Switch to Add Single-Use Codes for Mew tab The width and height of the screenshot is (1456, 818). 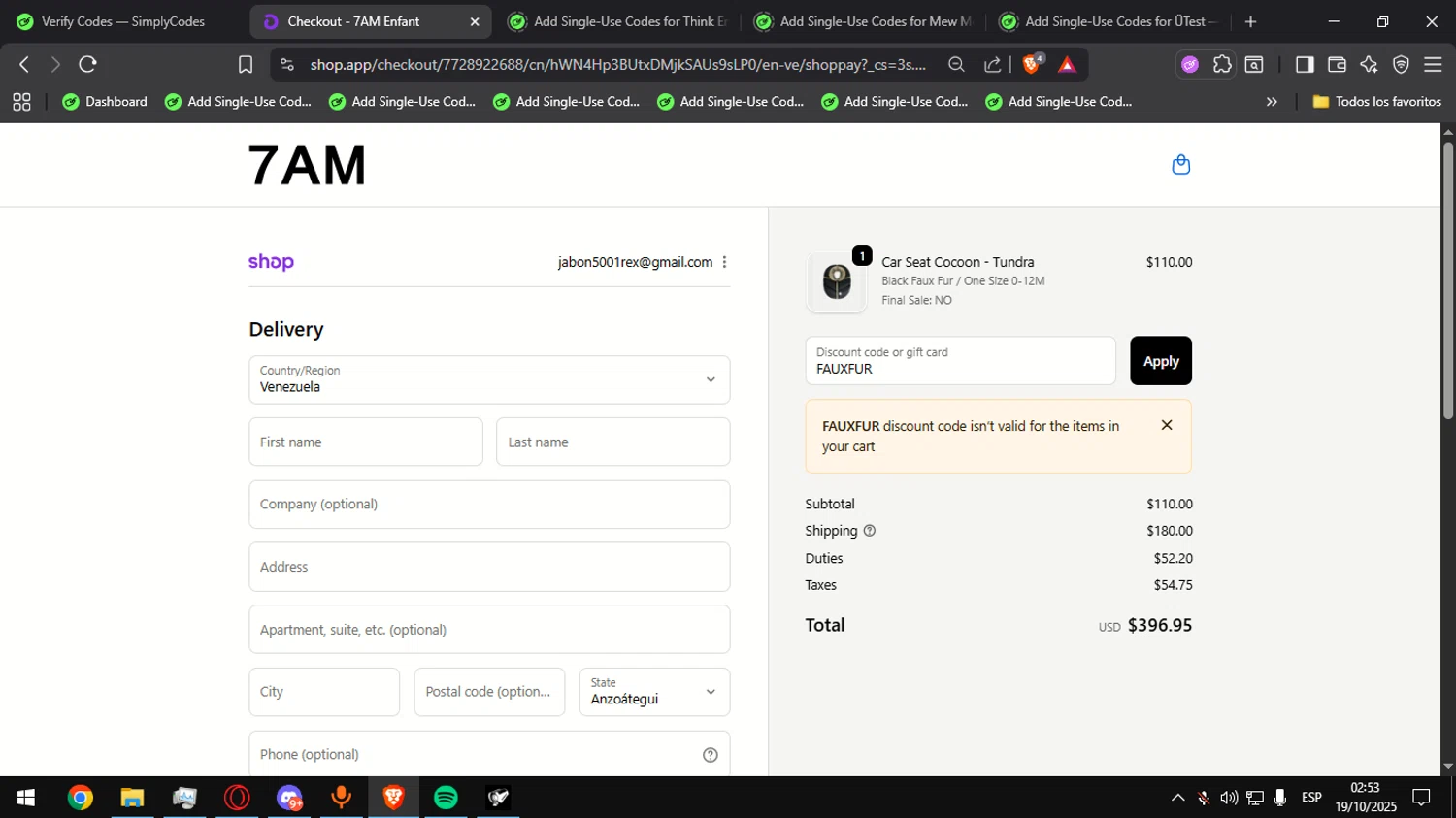tap(864, 21)
